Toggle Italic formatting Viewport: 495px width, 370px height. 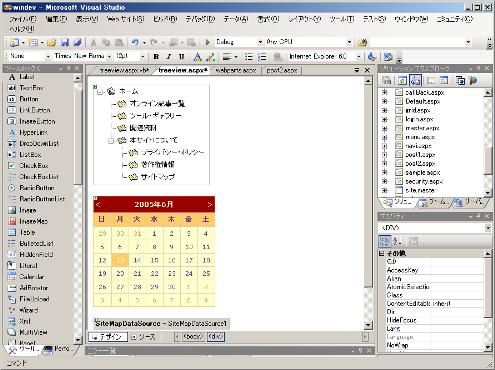(x=169, y=57)
